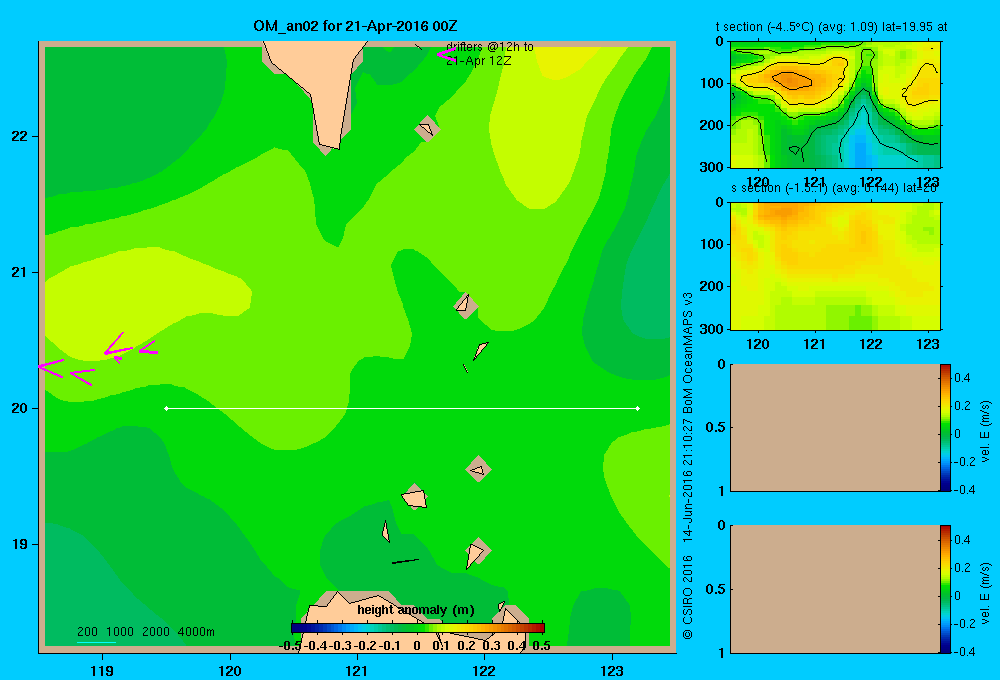
Task: Click the t section (-4..5°C) title text
Action: pyautogui.click(x=831, y=27)
